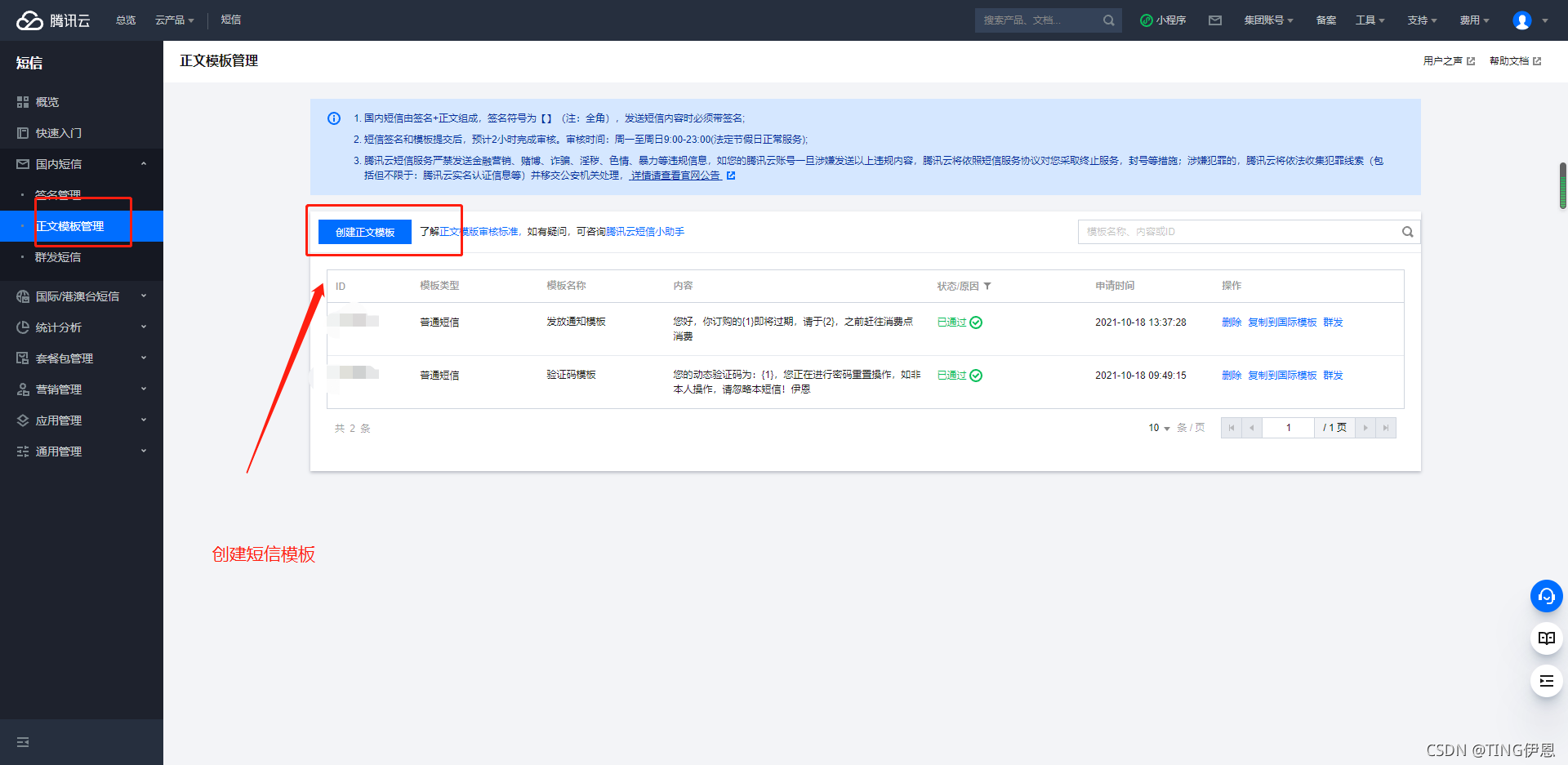Open the 费用 dropdown menu

point(1475,20)
